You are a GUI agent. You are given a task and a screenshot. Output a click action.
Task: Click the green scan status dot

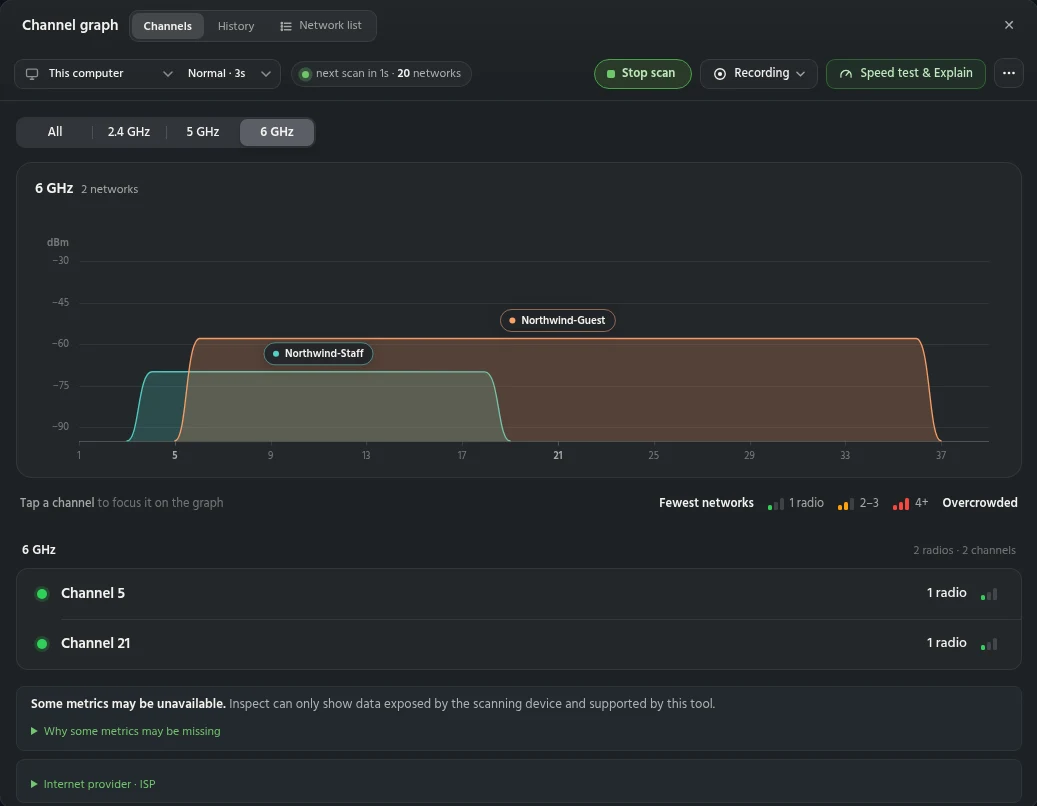pos(305,74)
